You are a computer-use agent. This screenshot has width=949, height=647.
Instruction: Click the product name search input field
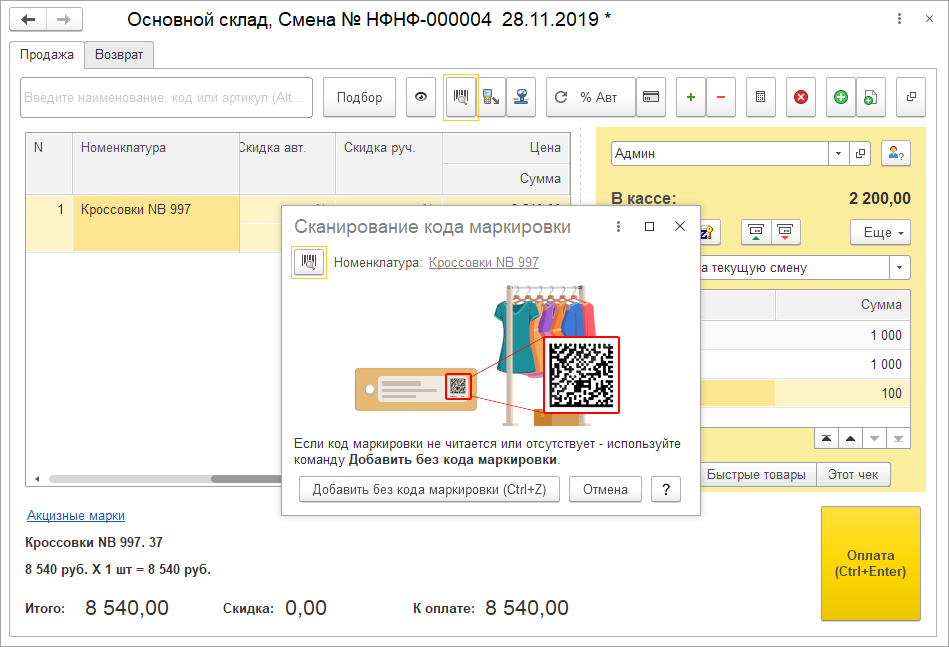tap(166, 97)
